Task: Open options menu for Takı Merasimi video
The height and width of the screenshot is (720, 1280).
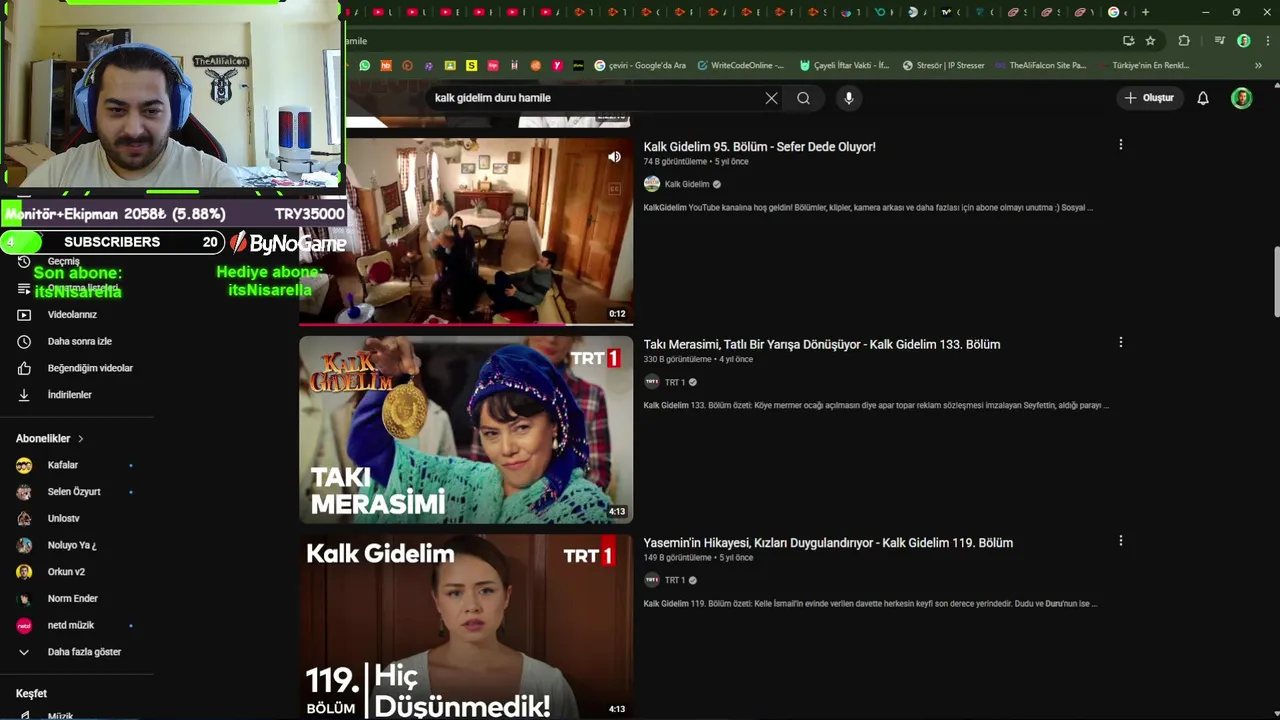Action: 1121,343
